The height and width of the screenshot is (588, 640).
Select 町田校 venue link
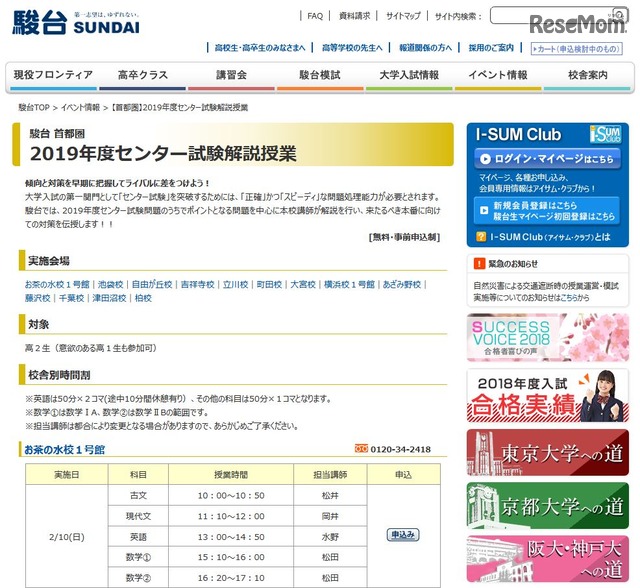pos(269,284)
